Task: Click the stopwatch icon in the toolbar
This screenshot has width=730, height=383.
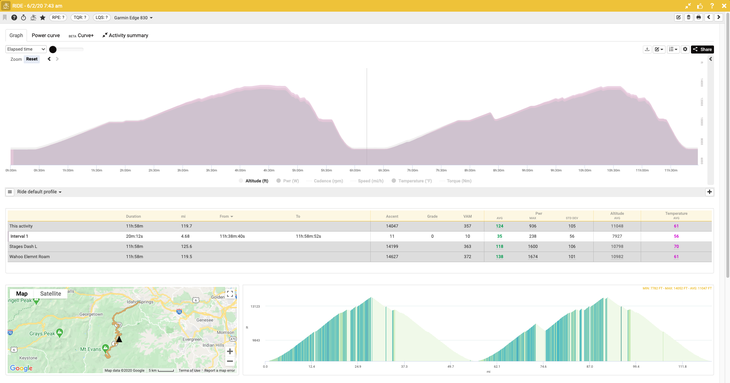Action: tap(24, 18)
